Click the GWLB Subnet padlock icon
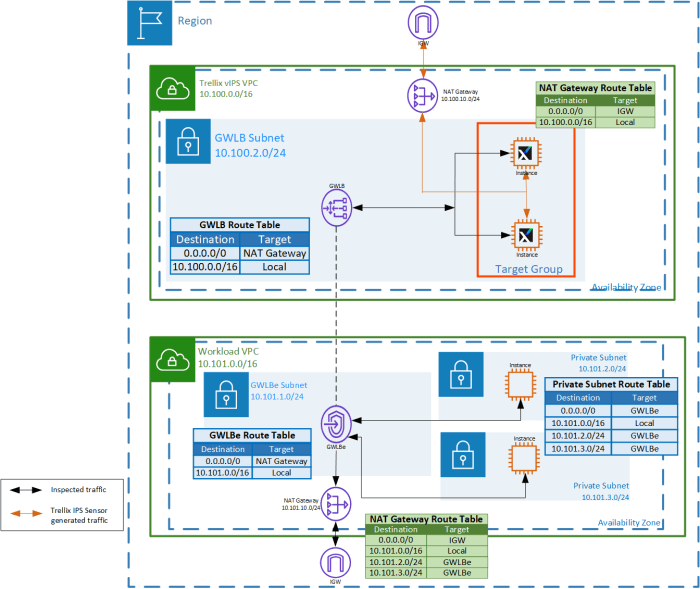Image resolution: width=700 pixels, height=589 pixels. tap(188, 141)
